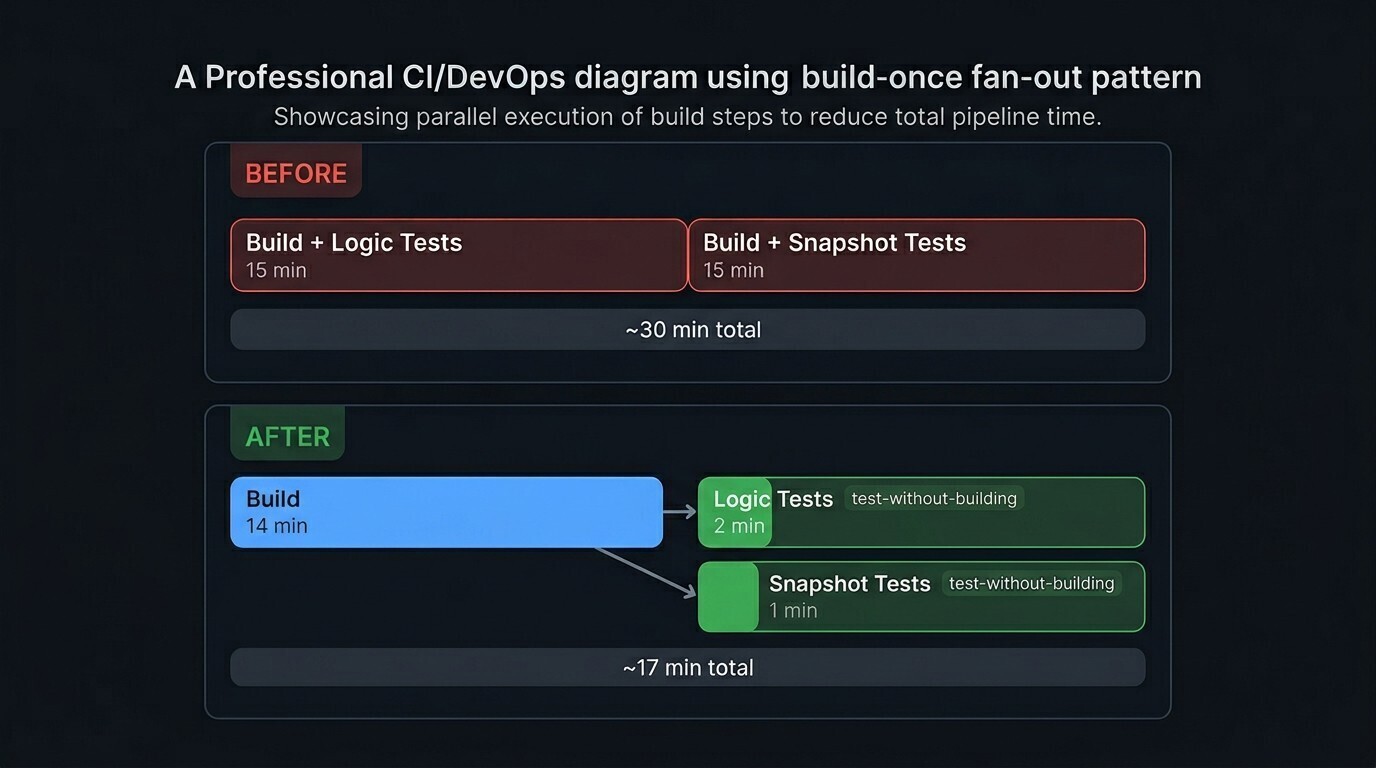Select the blue Build 14 min block
This screenshot has width=1376, height=768.
coord(447,512)
